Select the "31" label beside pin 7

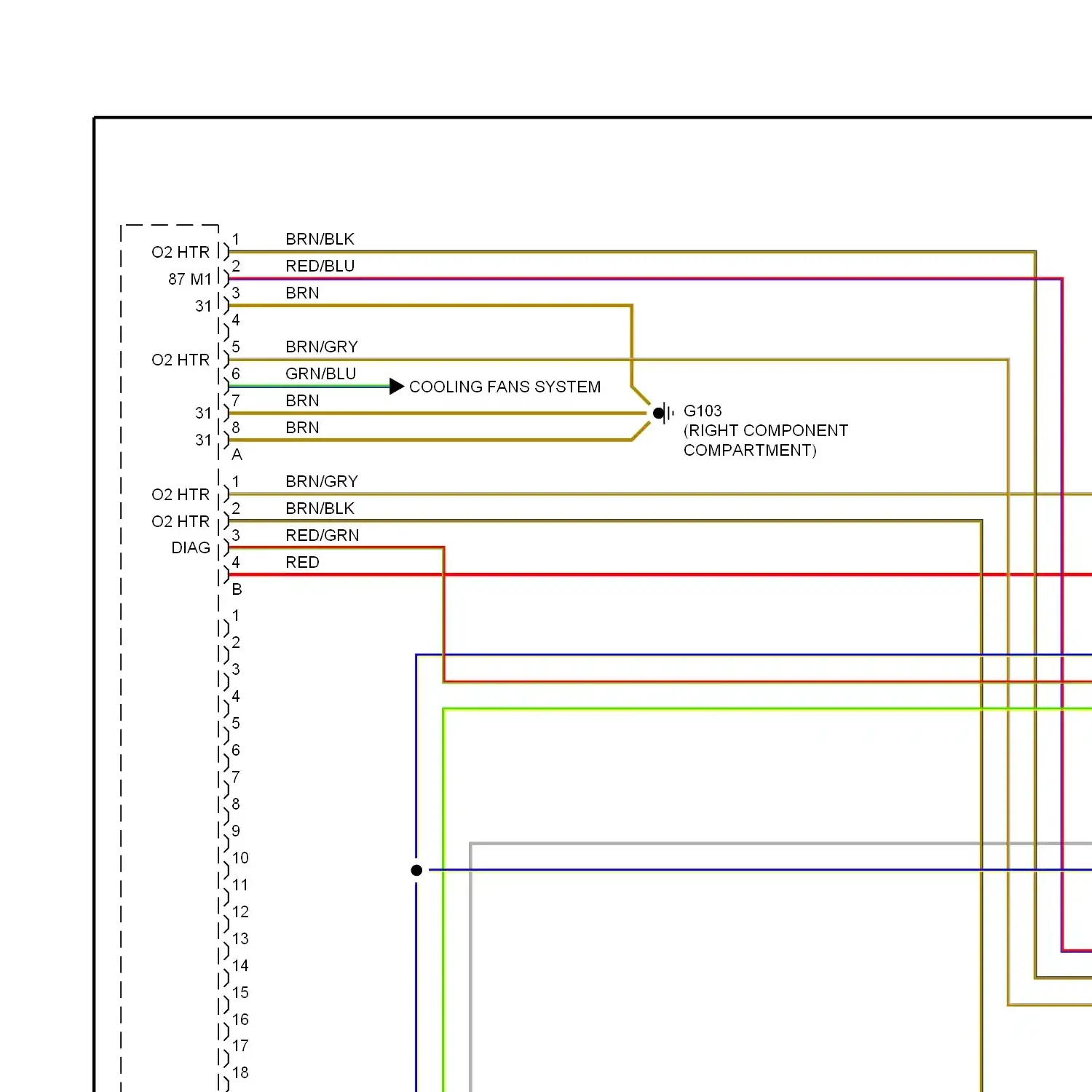pyautogui.click(x=203, y=413)
